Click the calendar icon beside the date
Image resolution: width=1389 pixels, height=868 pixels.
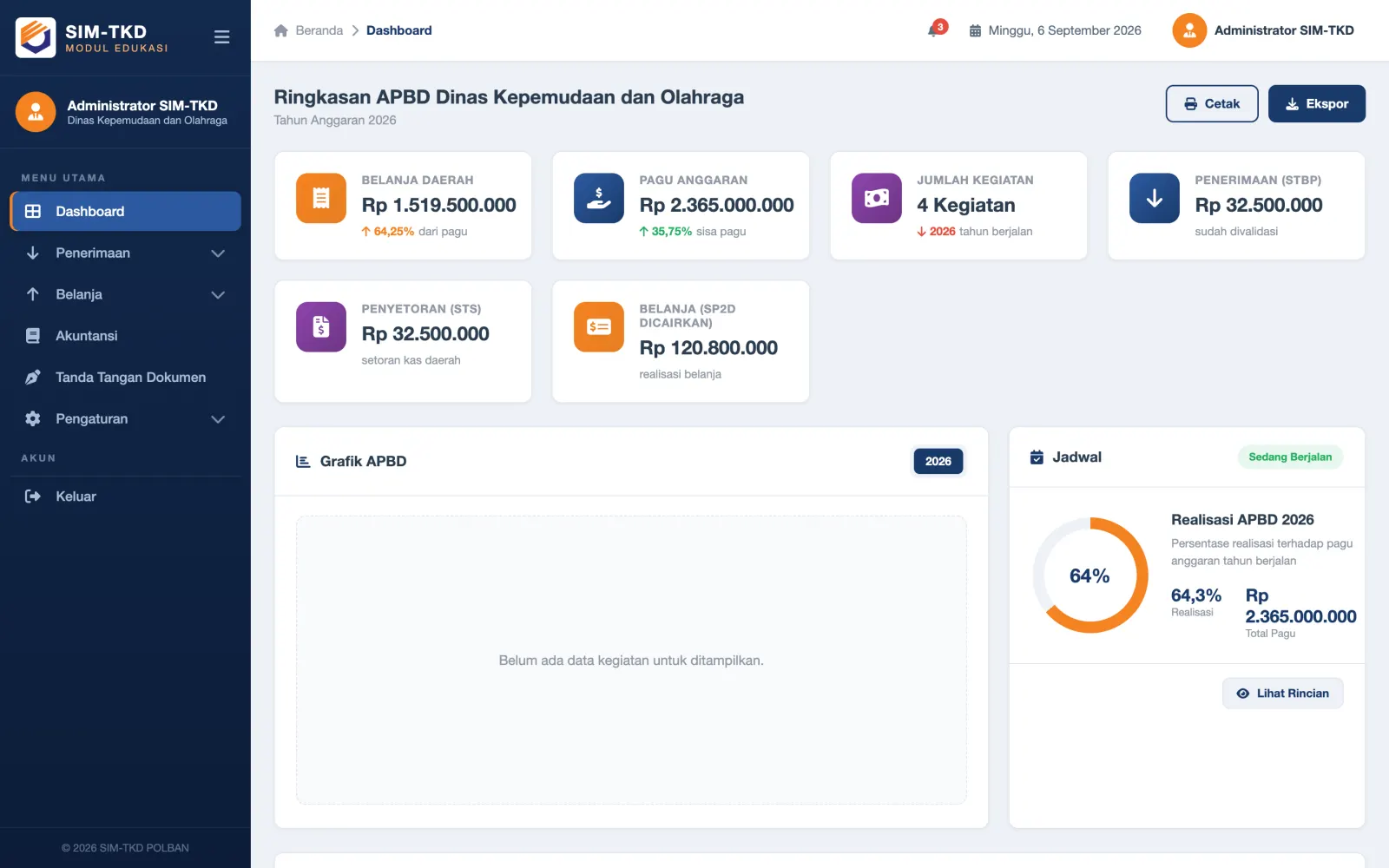click(x=975, y=30)
